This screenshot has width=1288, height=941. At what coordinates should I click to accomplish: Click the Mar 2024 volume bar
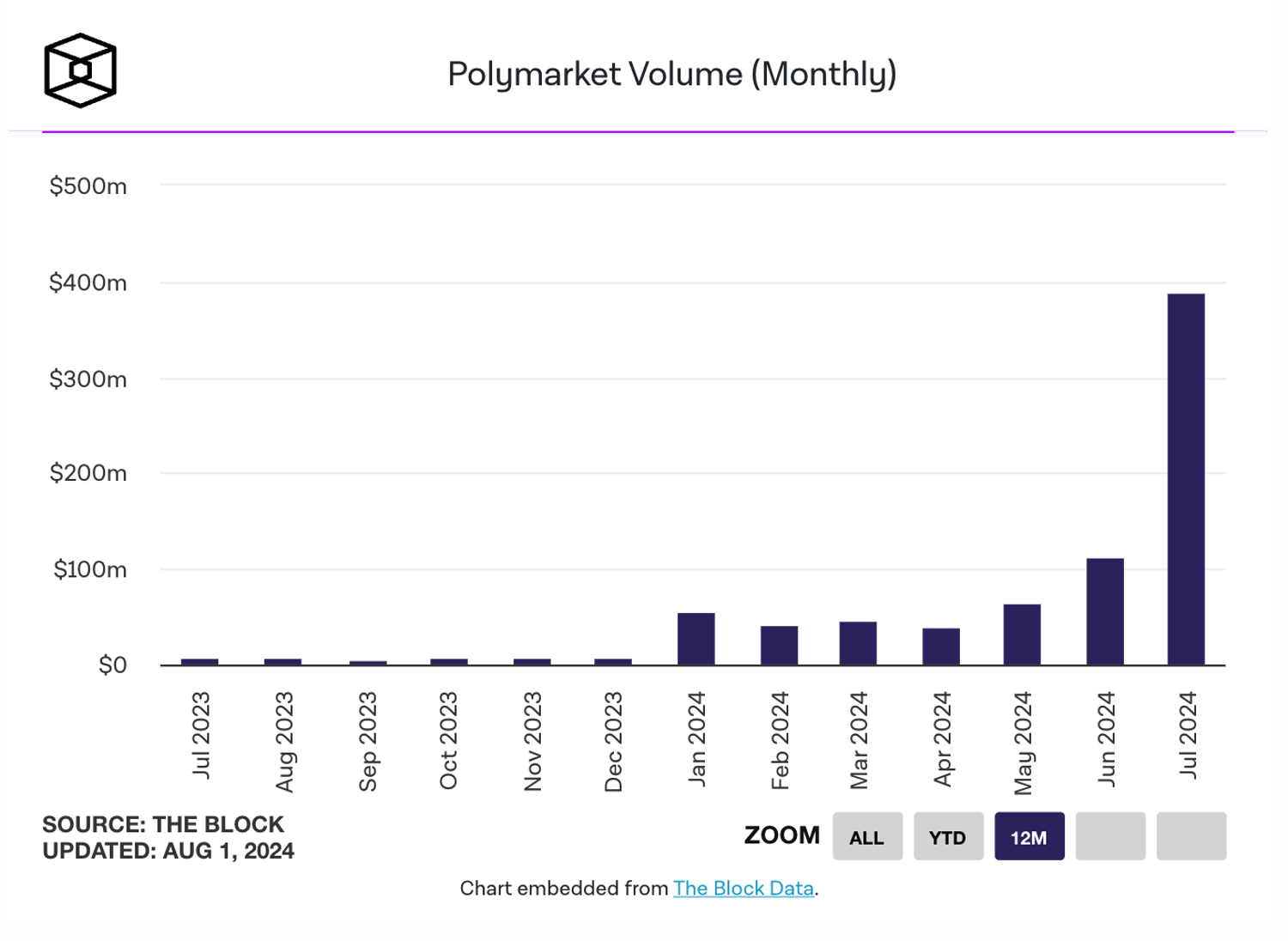coord(858,643)
